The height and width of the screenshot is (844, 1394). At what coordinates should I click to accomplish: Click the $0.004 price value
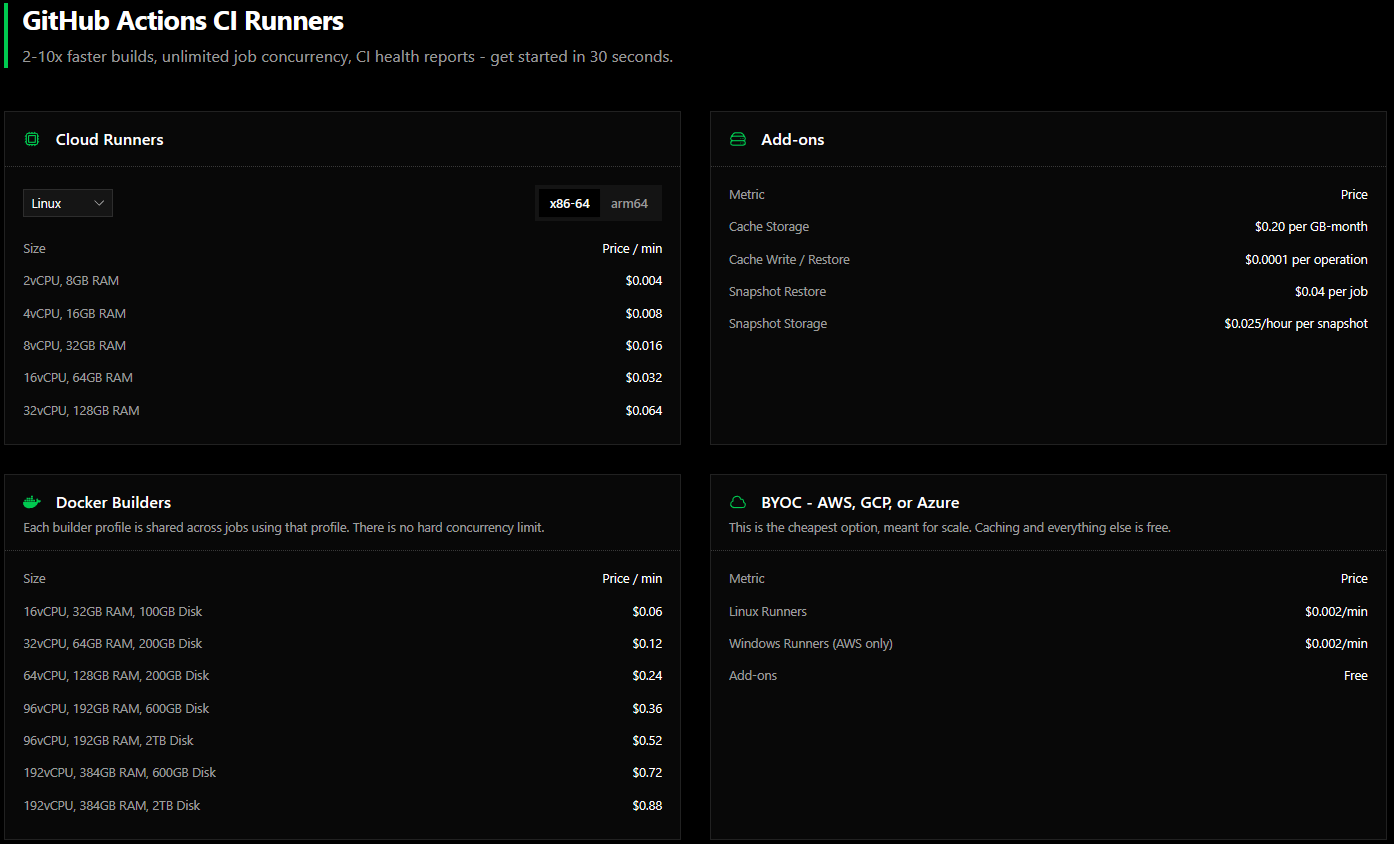tap(644, 281)
